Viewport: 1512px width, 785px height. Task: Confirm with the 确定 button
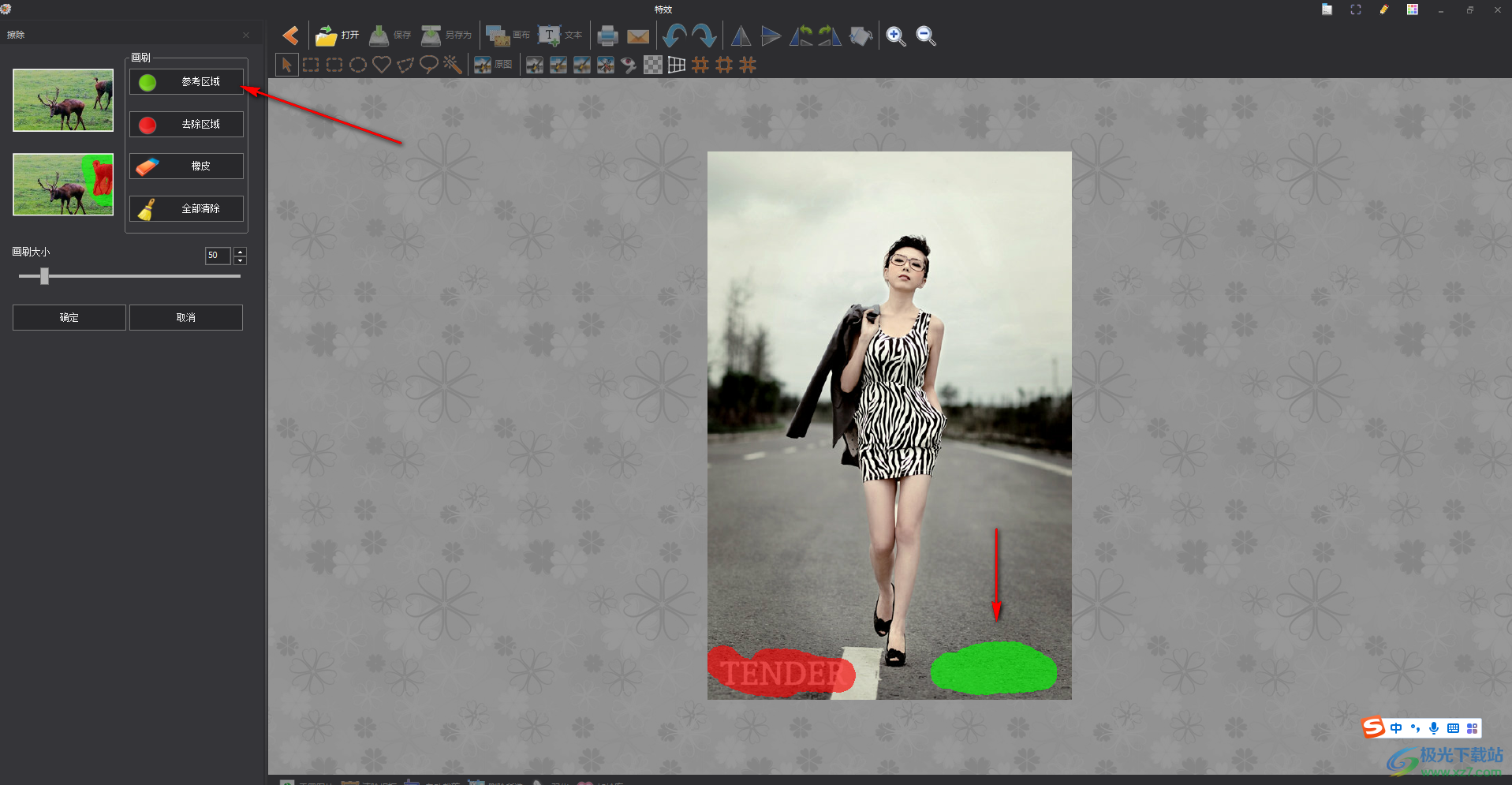tap(69, 317)
